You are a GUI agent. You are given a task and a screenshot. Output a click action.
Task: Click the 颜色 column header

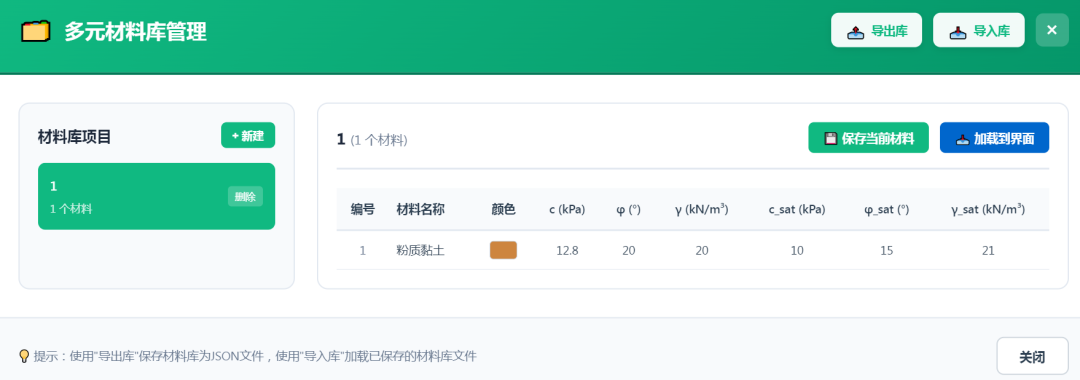pyautogui.click(x=503, y=209)
